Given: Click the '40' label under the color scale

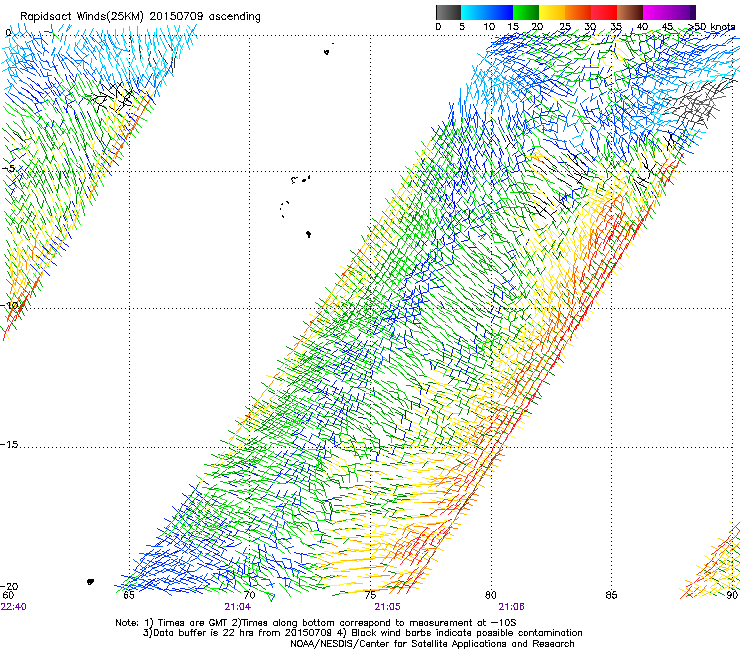Looking at the screenshot, I should point(642,27).
